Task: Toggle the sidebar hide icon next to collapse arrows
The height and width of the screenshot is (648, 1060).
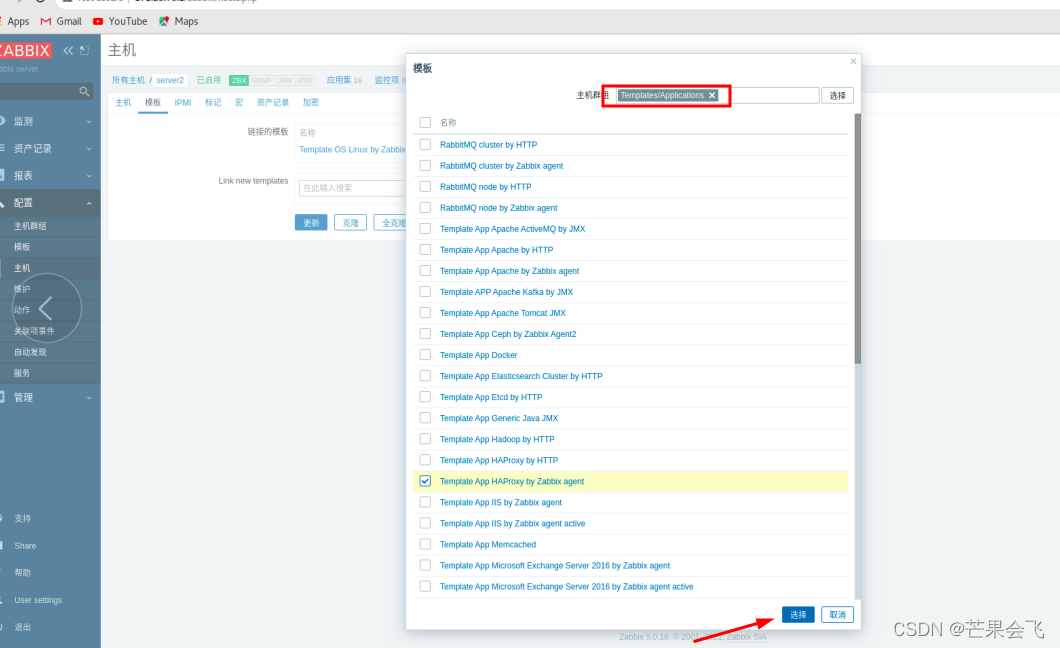Action: click(x=85, y=51)
